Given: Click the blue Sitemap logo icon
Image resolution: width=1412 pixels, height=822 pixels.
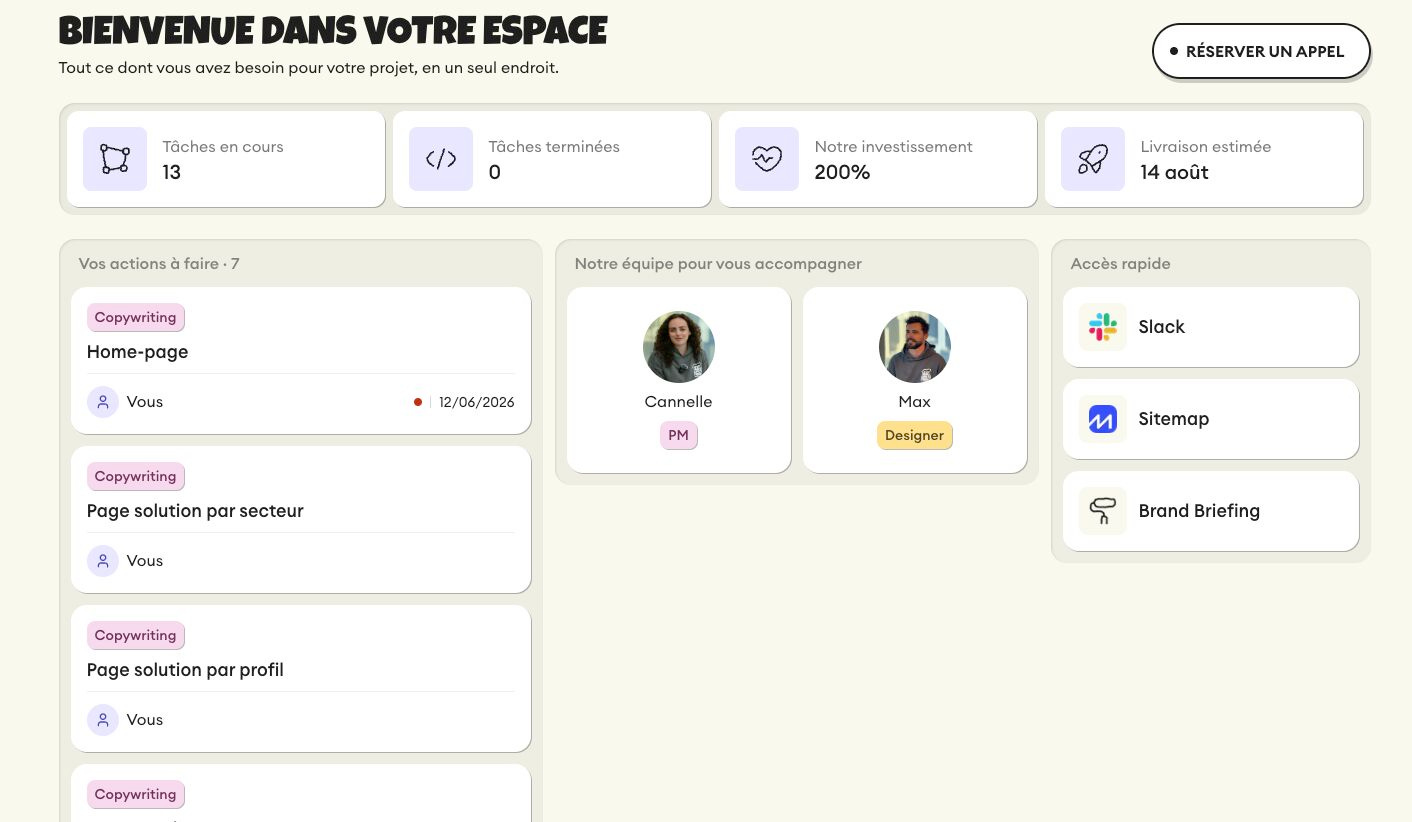Looking at the screenshot, I should [x=1103, y=419].
